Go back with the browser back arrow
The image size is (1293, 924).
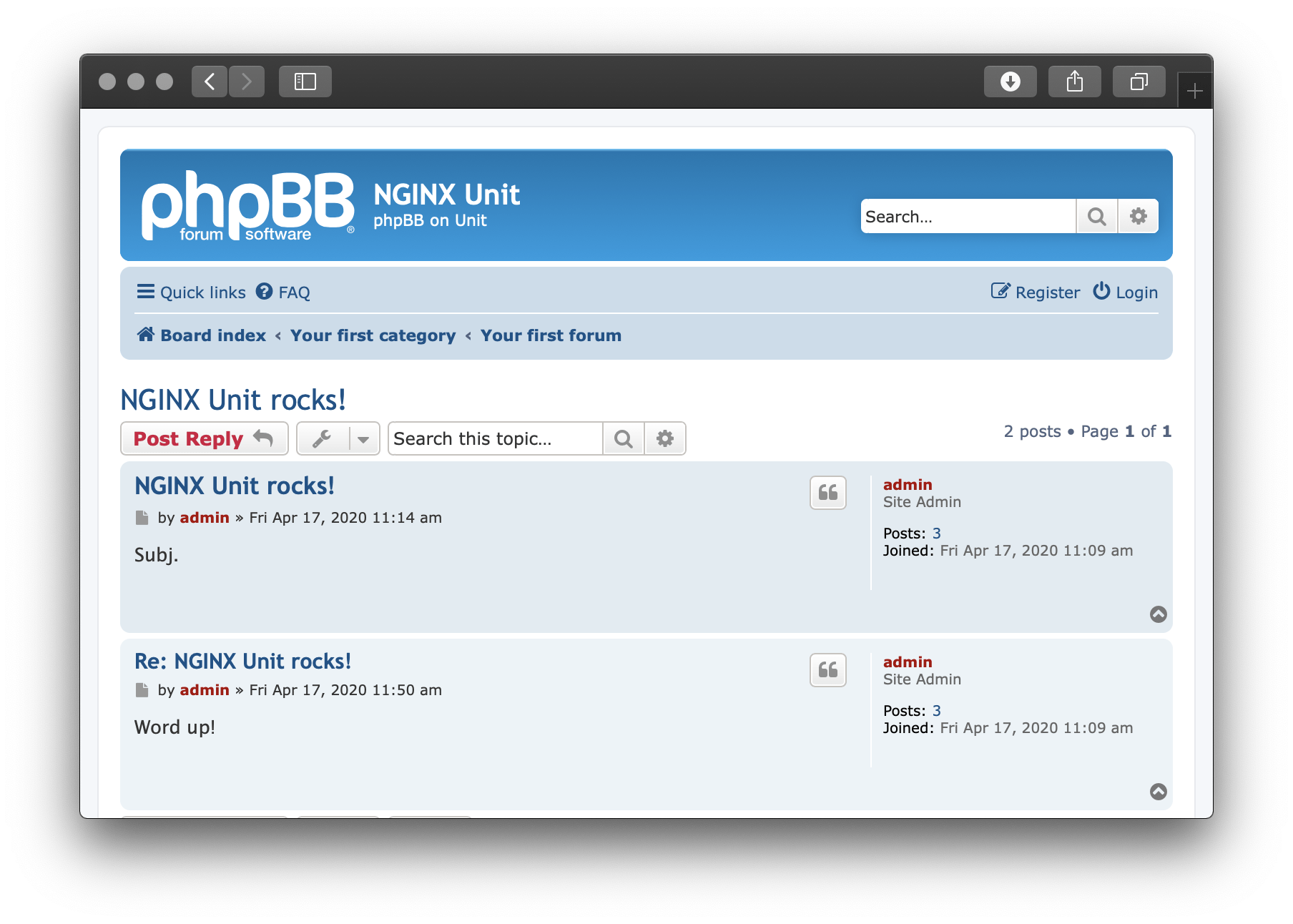(210, 82)
